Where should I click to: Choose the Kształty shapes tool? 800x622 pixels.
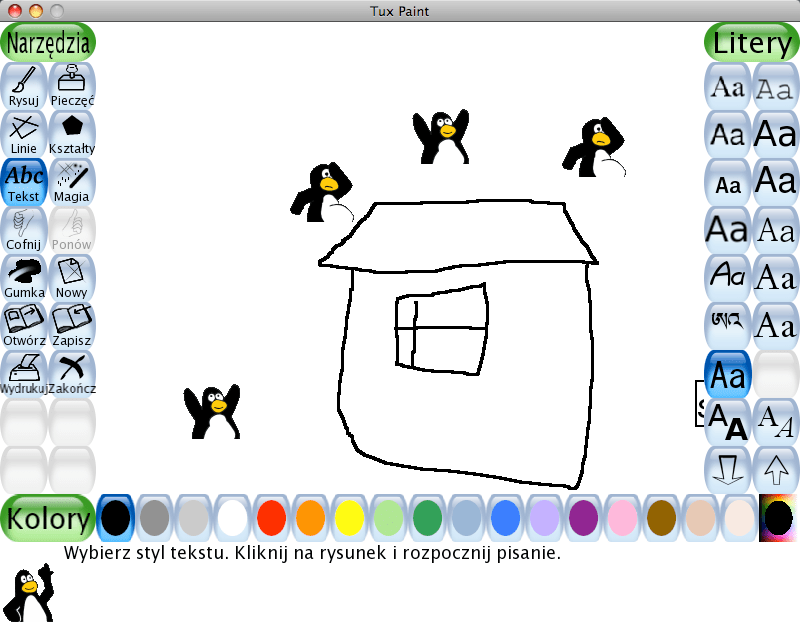[x=71, y=132]
